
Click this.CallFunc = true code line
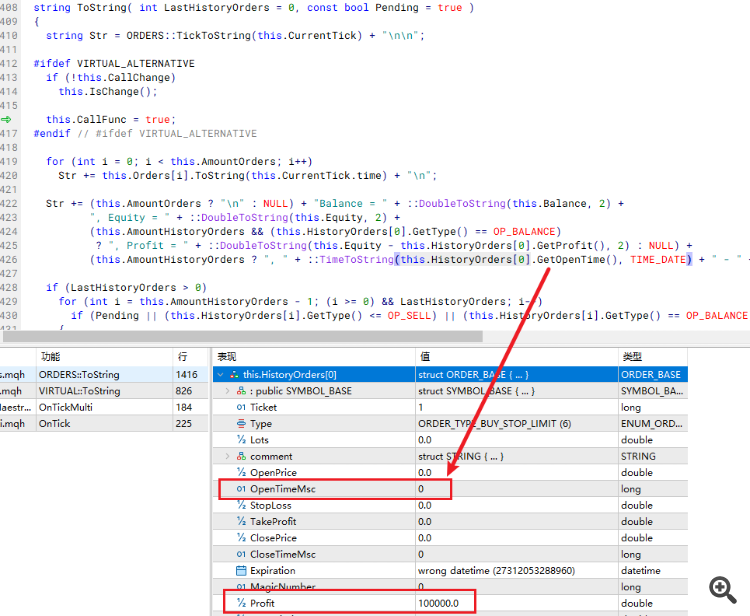[111, 119]
